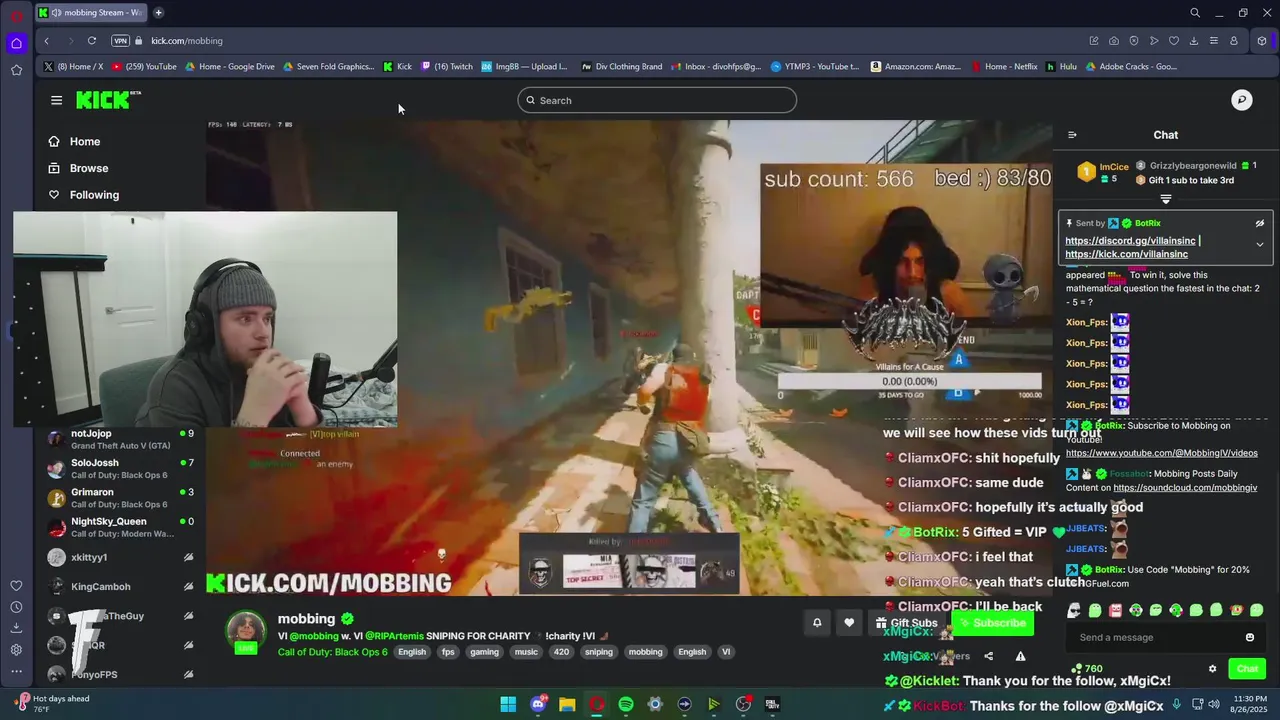Toggle follow heart for mobbing
The height and width of the screenshot is (720, 1280).
click(849, 623)
